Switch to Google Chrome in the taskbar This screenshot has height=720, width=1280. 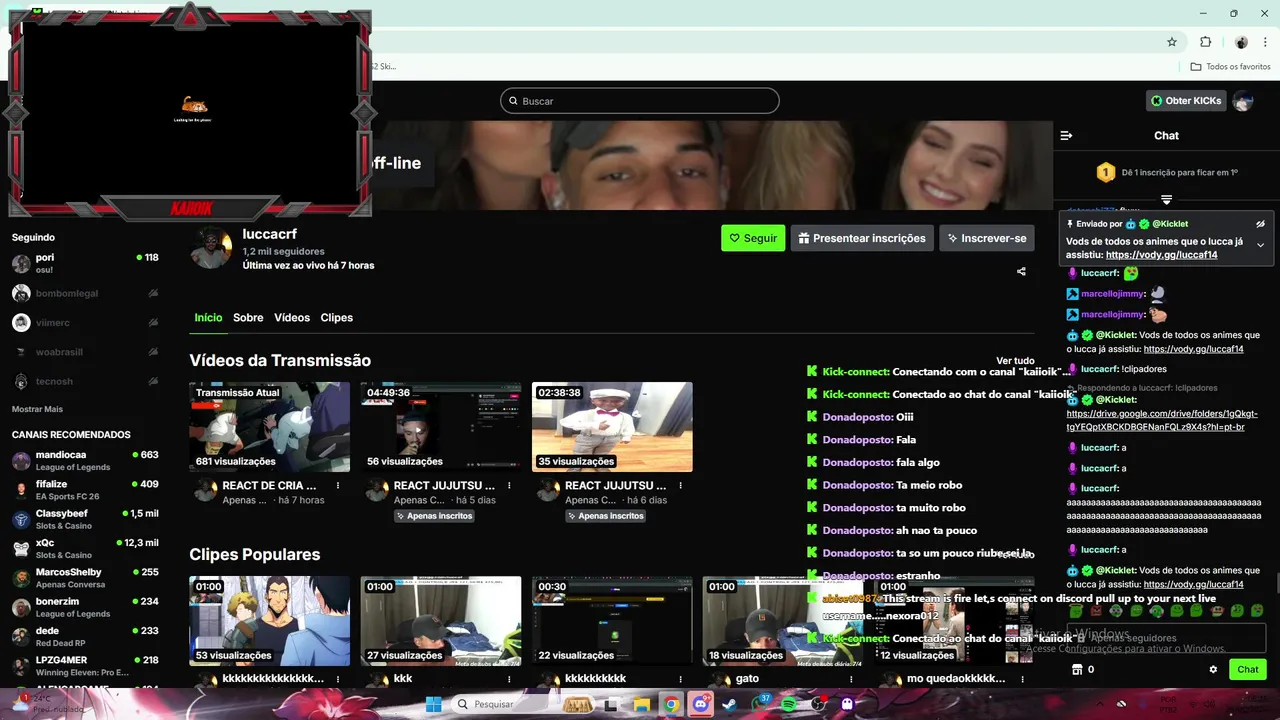(671, 704)
